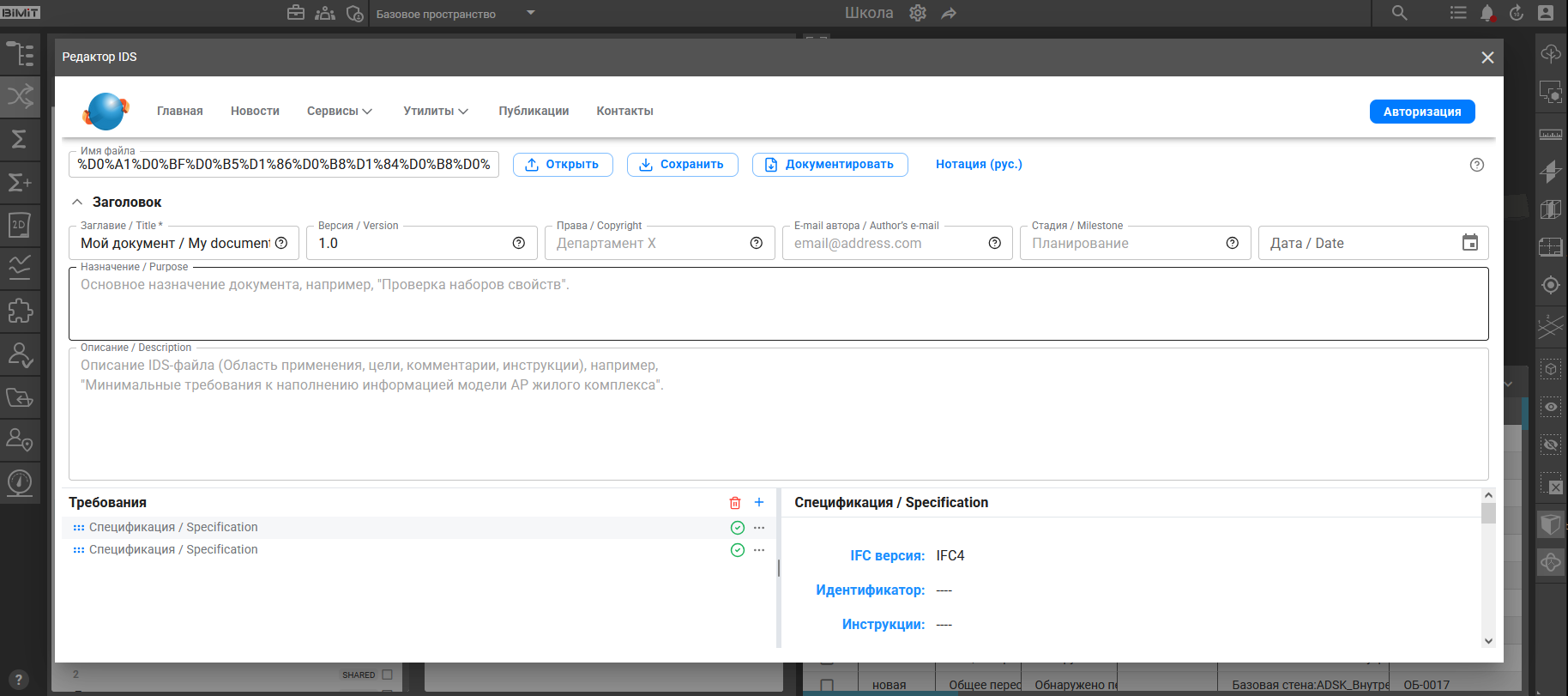The image size is (1568, 696).
Task: Click the Назначение / Purpose text area
Action: [x=779, y=304]
